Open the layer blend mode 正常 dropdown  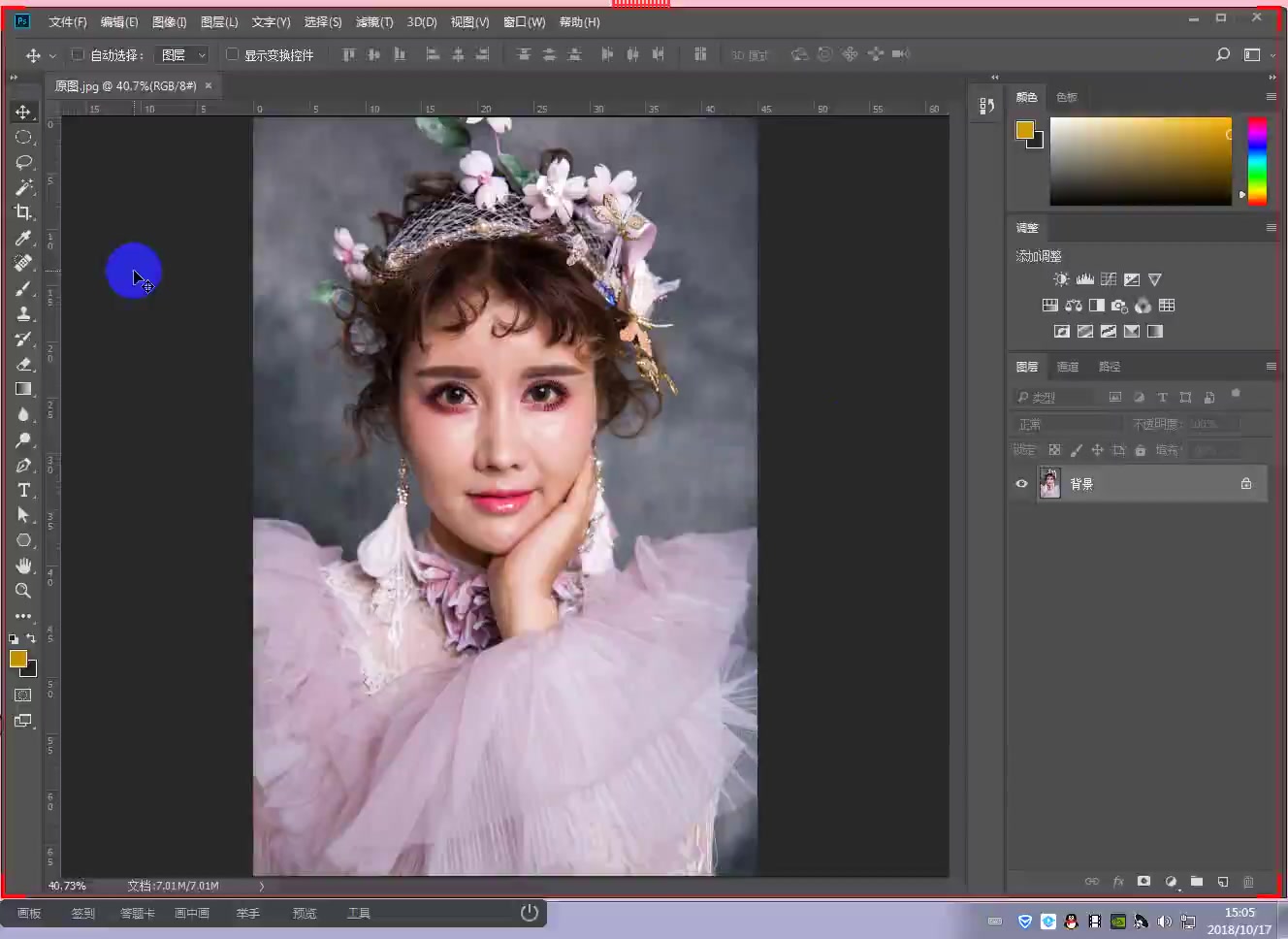[1067, 424]
